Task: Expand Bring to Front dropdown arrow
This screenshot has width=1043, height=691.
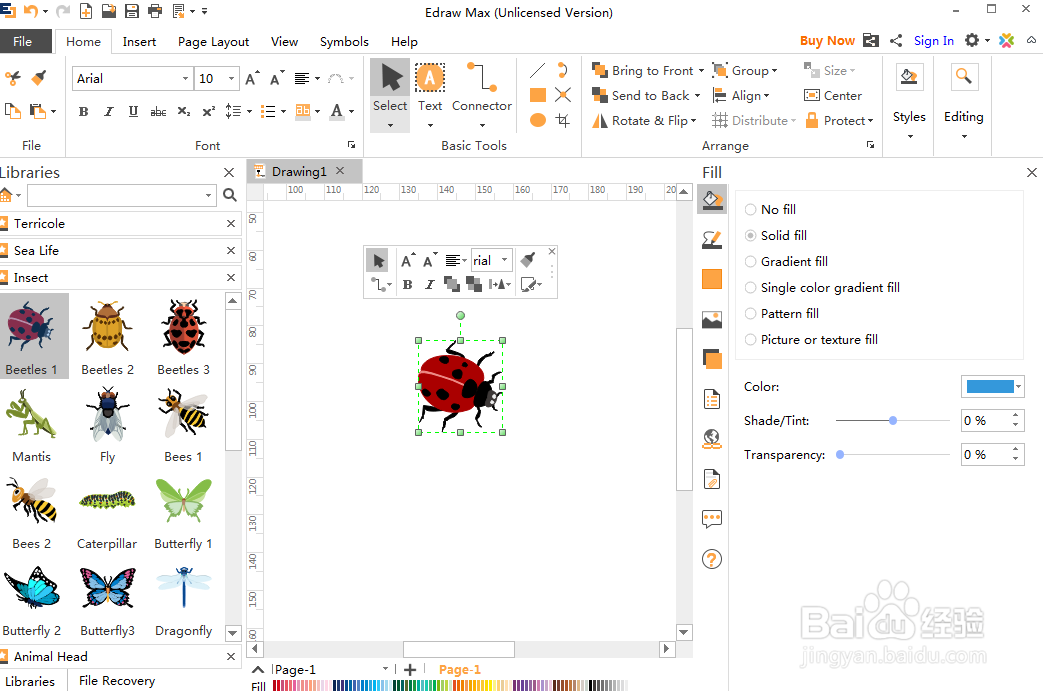Action: (x=700, y=70)
